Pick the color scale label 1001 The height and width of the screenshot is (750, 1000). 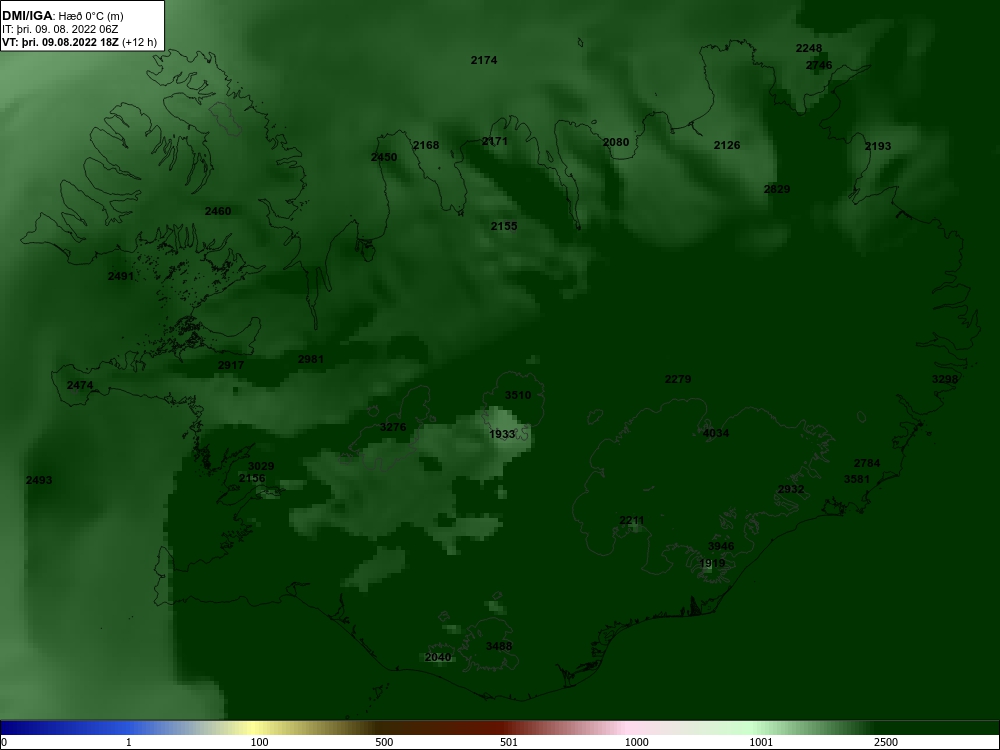coord(761,742)
